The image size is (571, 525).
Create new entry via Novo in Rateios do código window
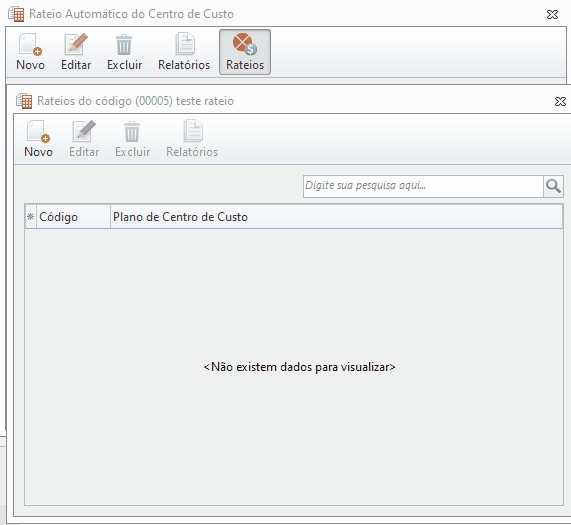[38, 139]
